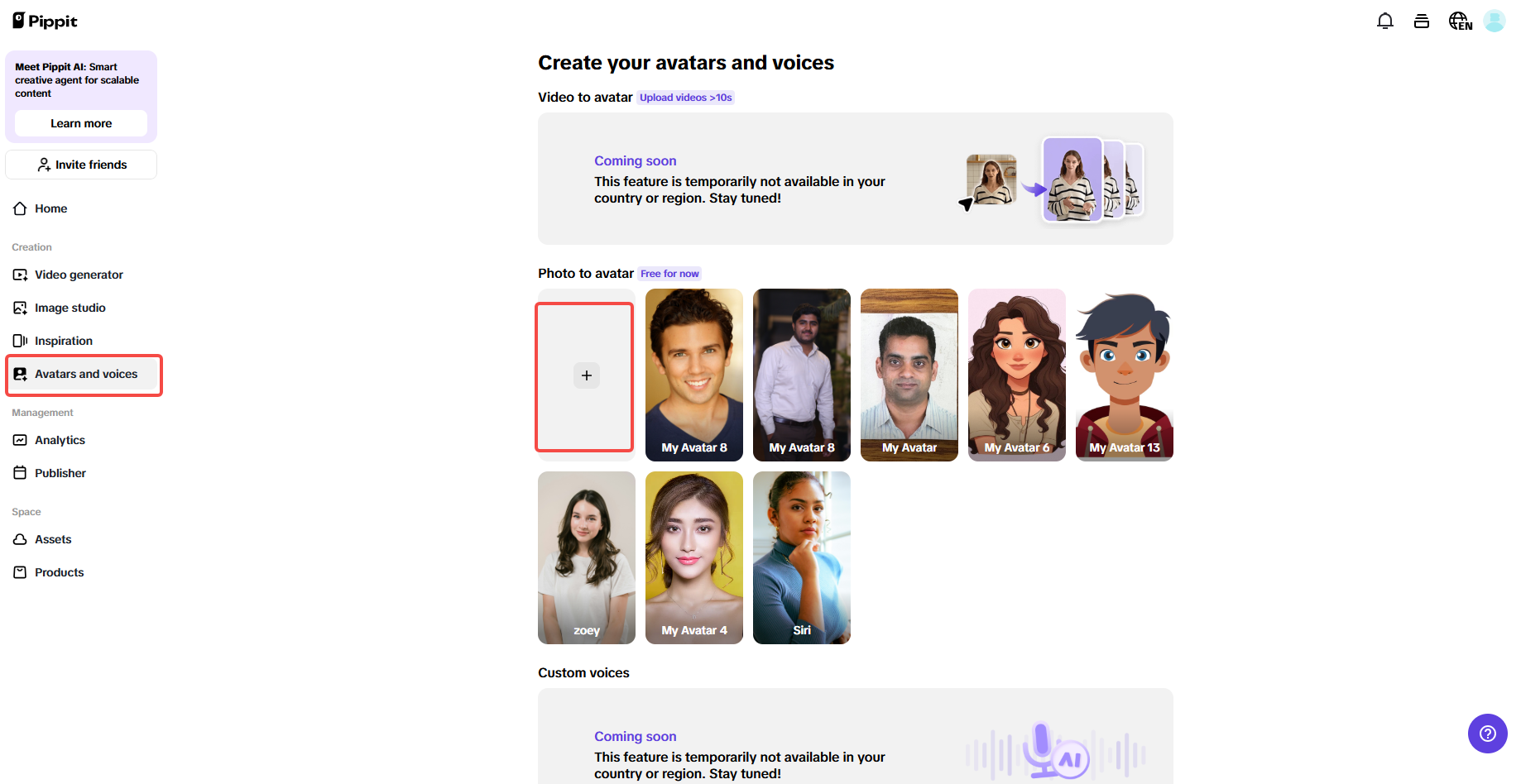Click Learn more about Pippit AI

click(x=80, y=122)
